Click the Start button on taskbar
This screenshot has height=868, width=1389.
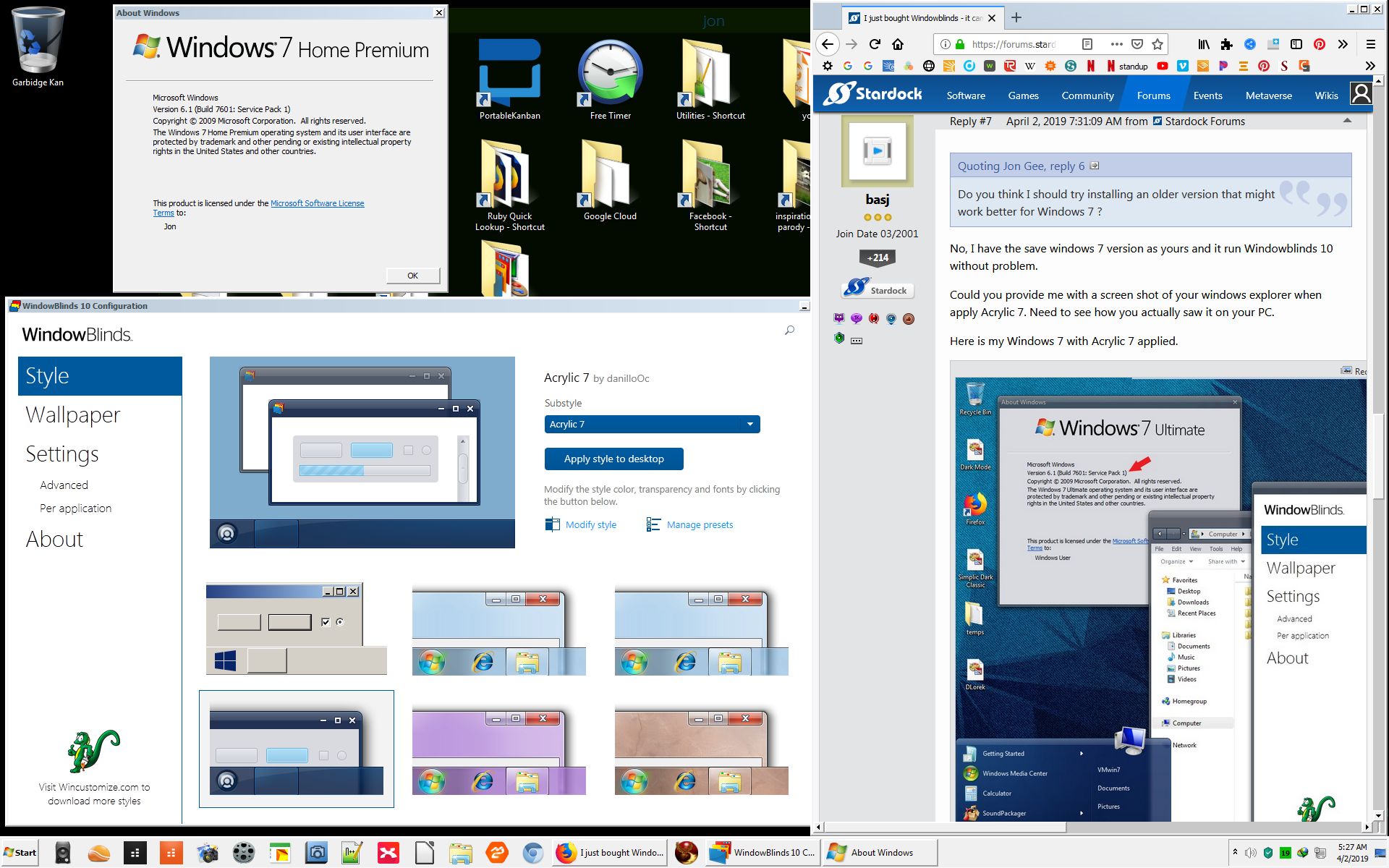(x=20, y=852)
